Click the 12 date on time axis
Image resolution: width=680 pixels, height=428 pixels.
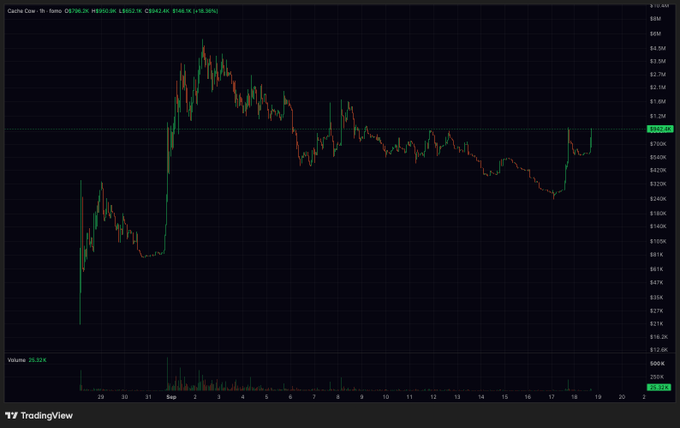[433, 397]
